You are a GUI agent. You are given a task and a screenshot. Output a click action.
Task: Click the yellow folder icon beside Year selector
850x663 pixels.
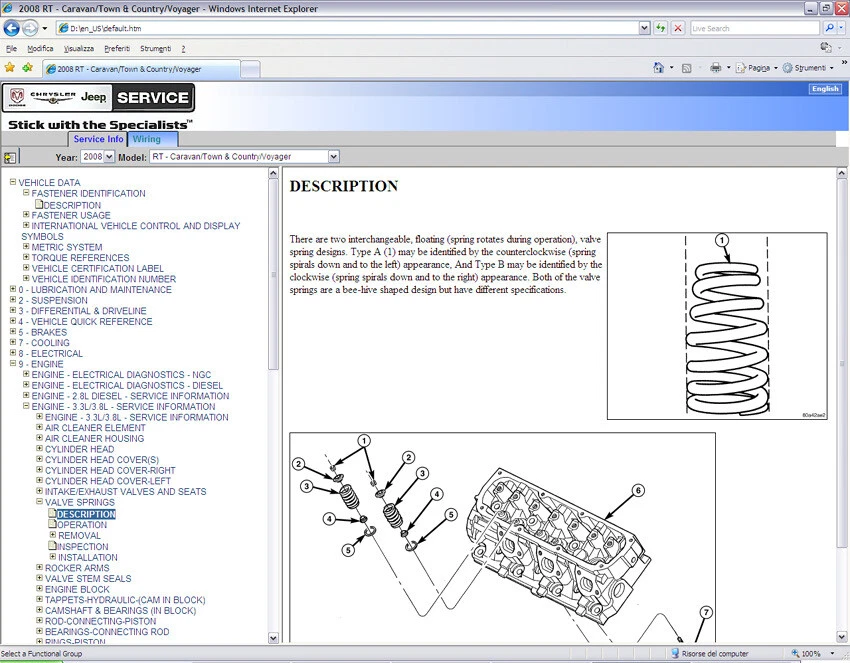tap(11, 157)
